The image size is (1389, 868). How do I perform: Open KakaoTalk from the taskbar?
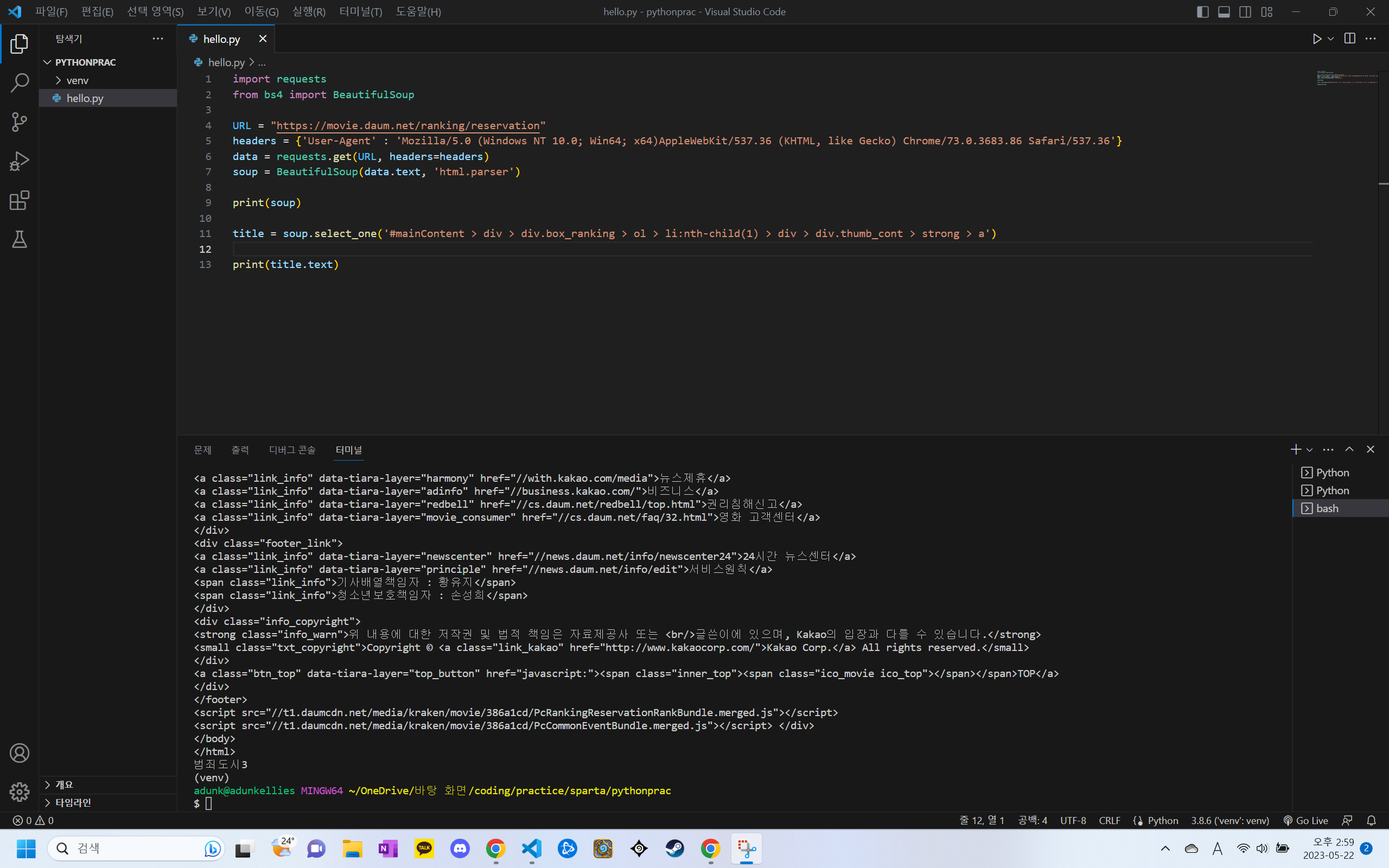(x=424, y=848)
